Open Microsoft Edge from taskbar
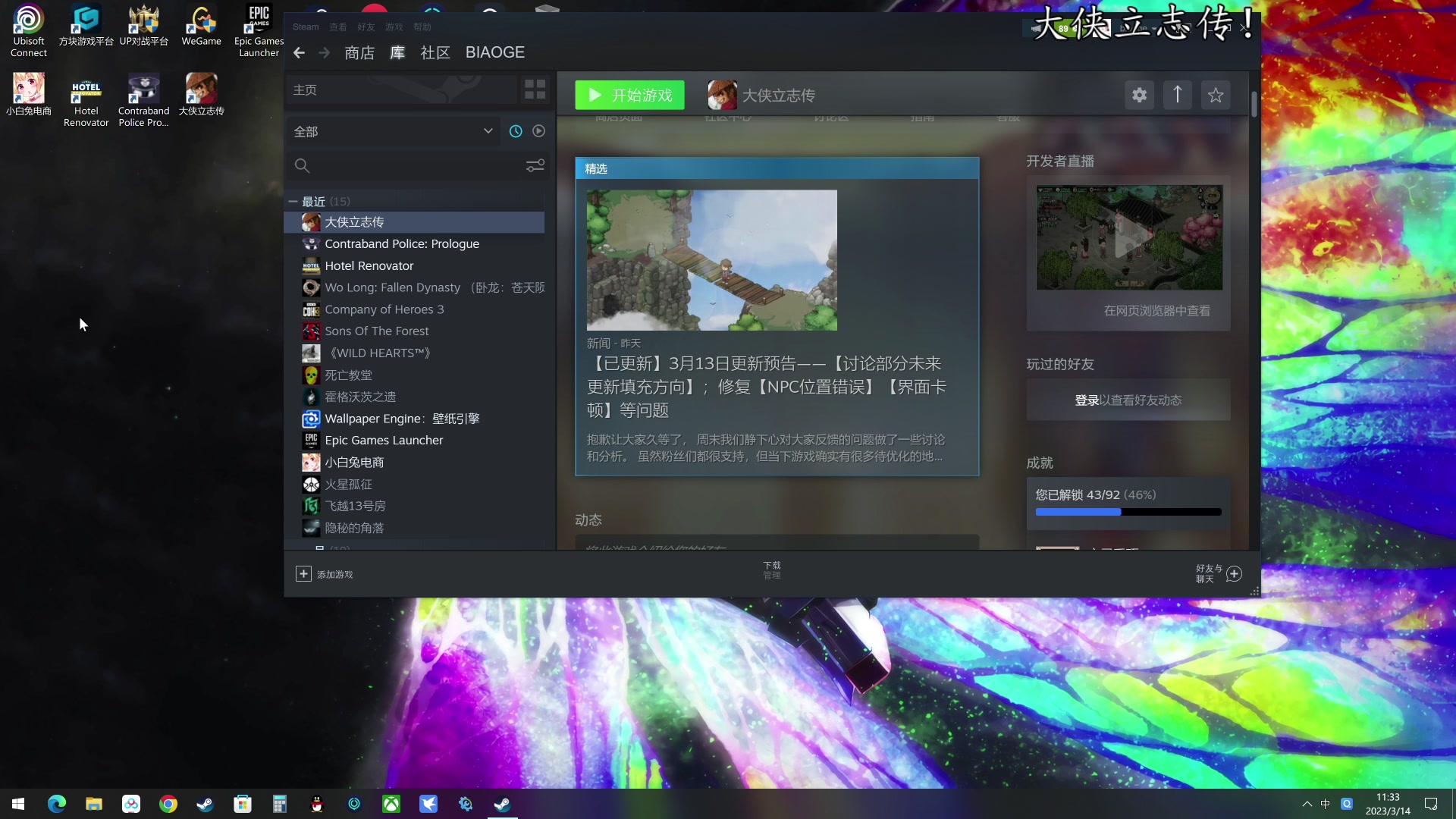 click(57, 804)
